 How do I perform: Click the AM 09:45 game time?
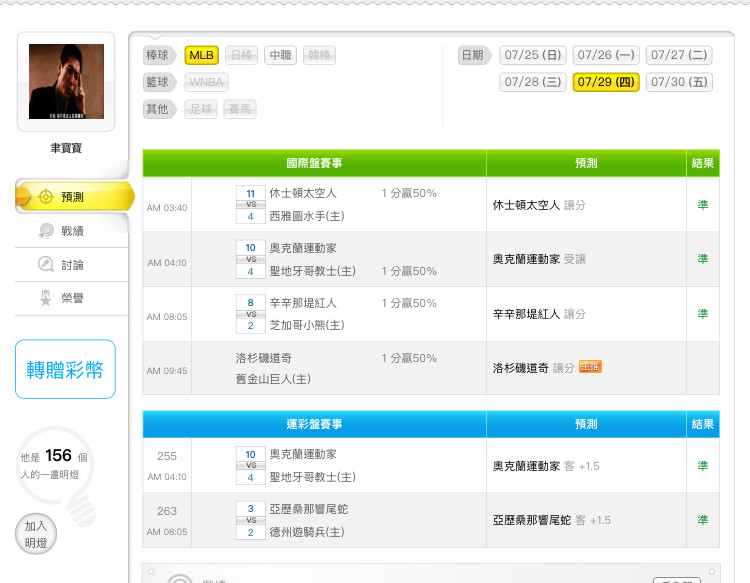[167, 371]
